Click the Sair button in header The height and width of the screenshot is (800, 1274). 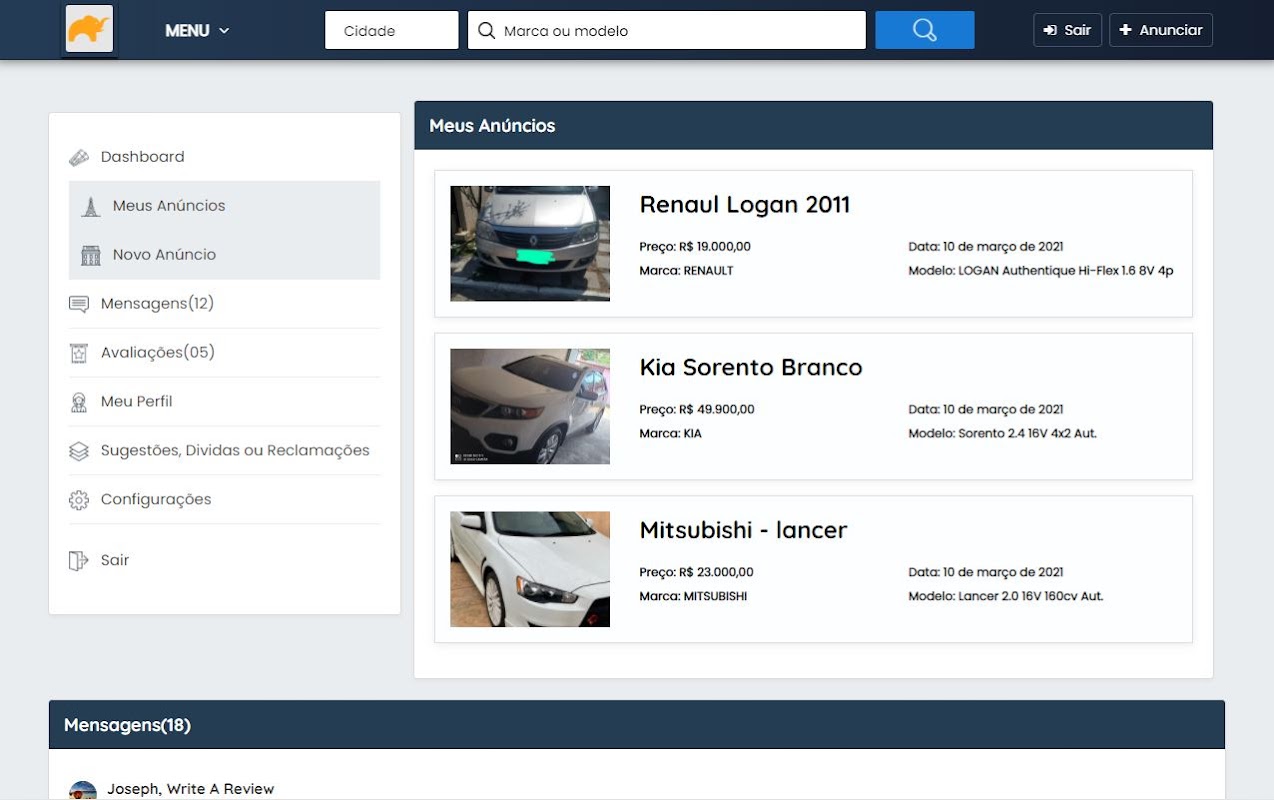coord(1067,30)
